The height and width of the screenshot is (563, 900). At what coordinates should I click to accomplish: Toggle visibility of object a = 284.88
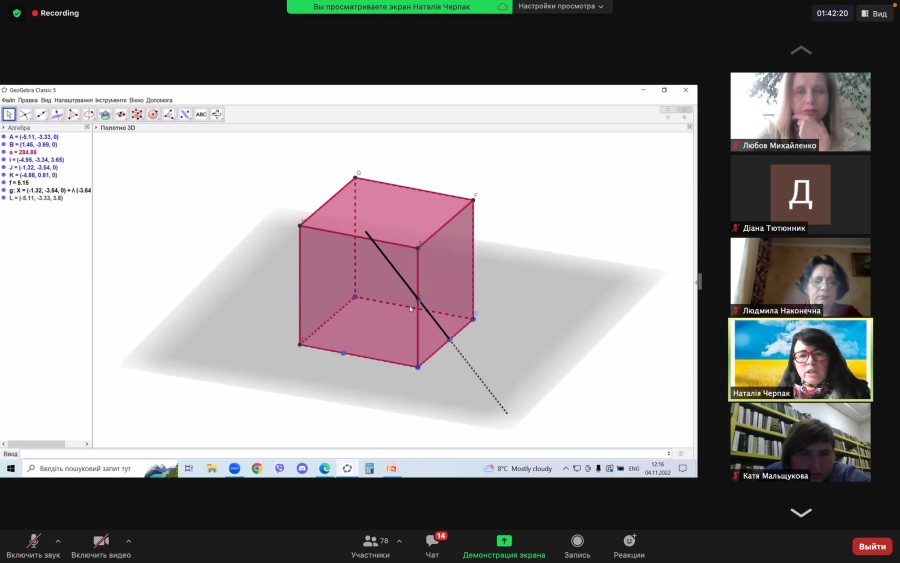click(x=4, y=152)
